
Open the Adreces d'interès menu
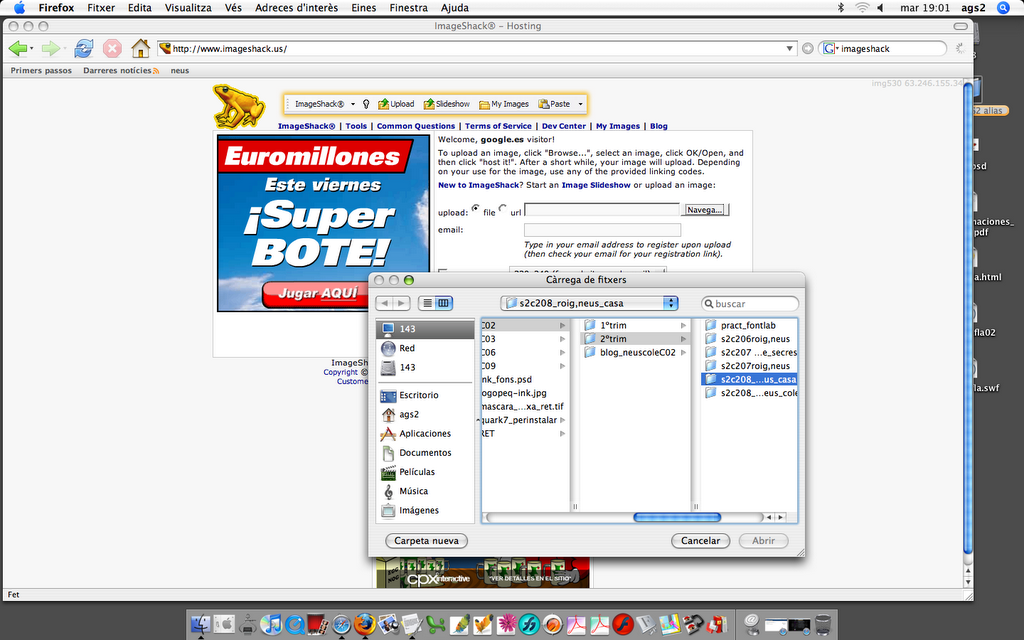pos(296,8)
